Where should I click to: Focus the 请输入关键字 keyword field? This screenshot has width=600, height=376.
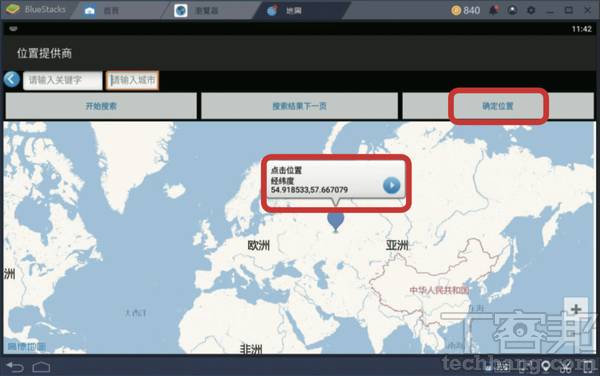click(x=63, y=80)
